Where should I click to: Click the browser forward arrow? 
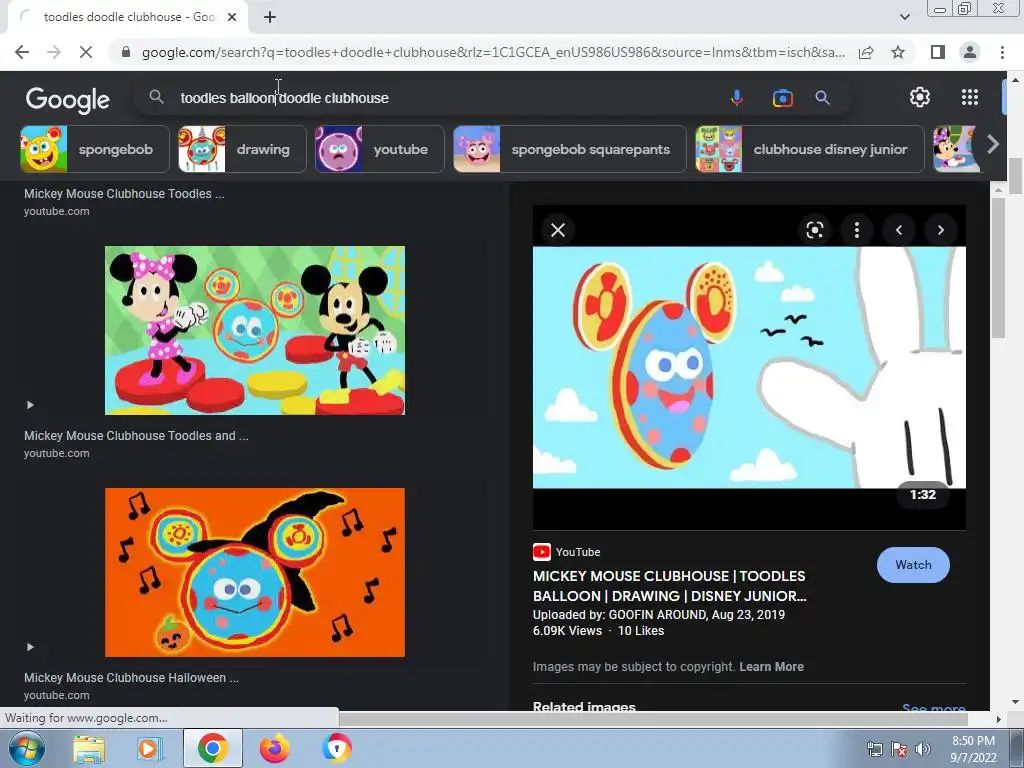[54, 52]
